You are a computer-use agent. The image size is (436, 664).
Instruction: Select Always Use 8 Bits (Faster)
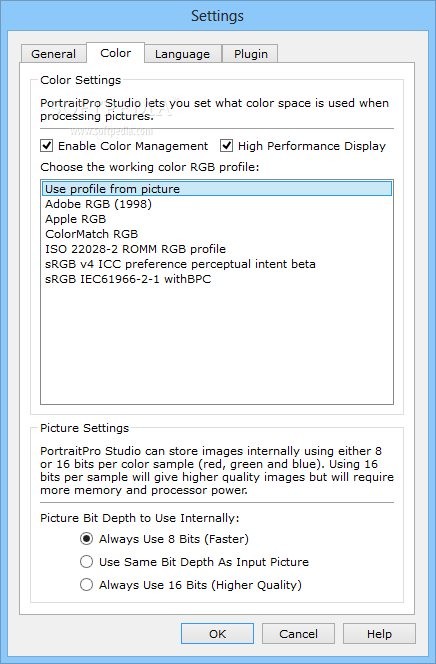tap(86, 539)
